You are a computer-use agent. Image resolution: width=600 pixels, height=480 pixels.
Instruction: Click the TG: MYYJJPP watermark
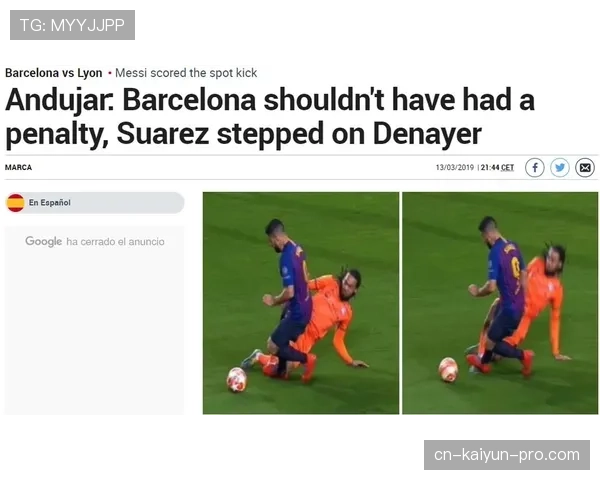pos(72,25)
